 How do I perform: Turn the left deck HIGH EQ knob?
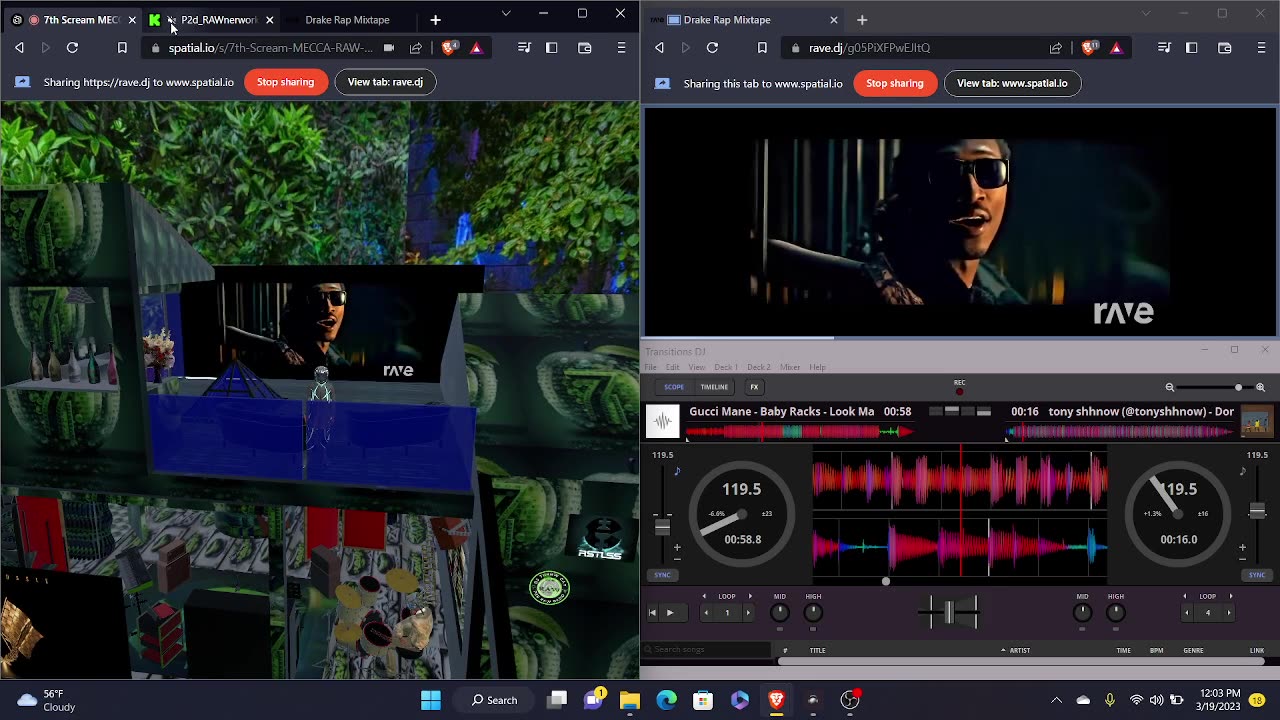814,612
